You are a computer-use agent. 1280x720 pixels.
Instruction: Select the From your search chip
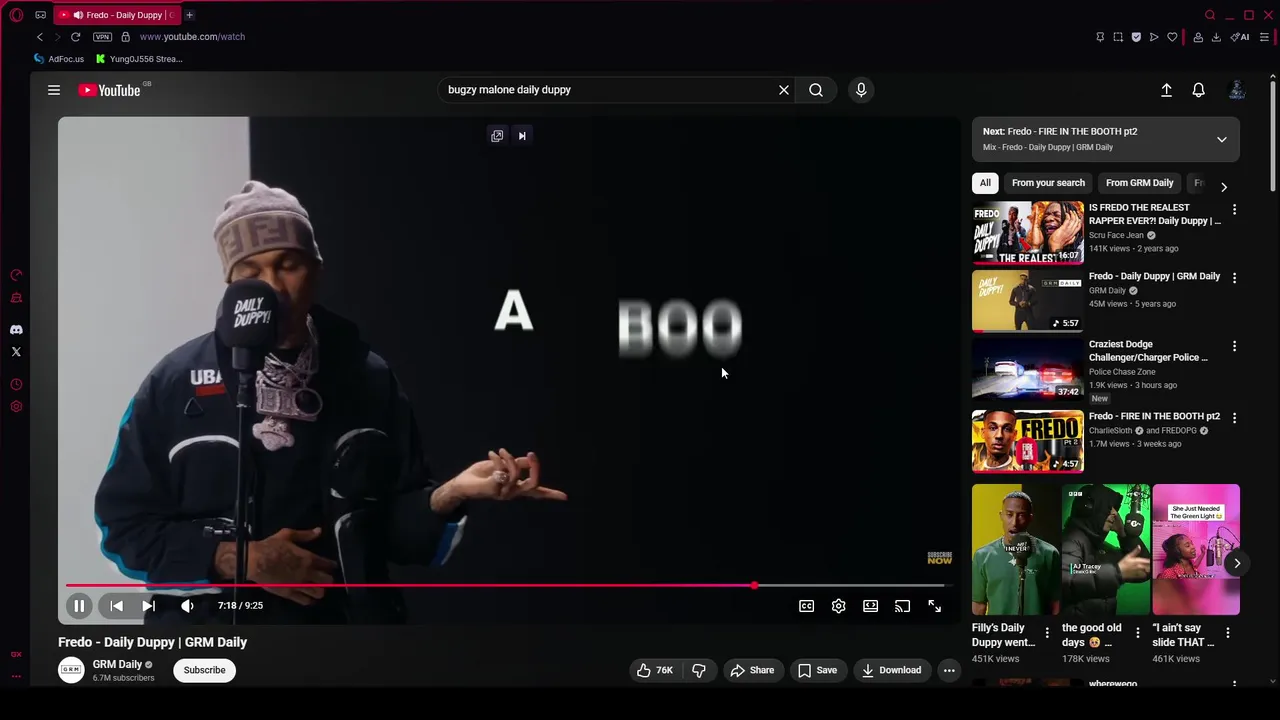tap(1048, 183)
